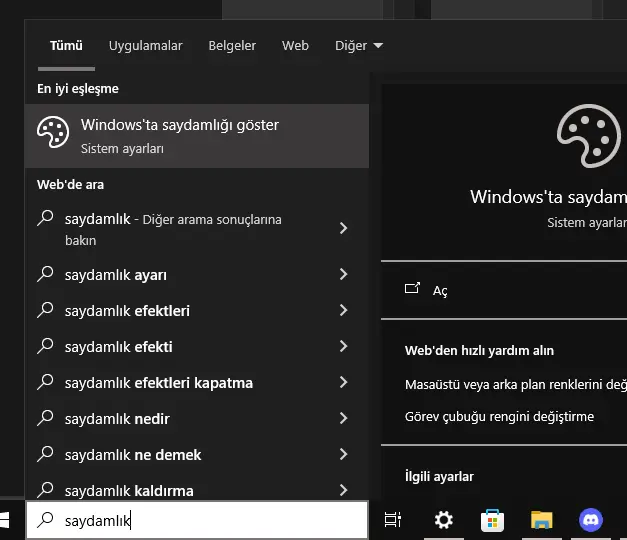The image size is (627, 540).
Task: Expand chevron for 'saydamlık efektleri'
Action: 343,310
